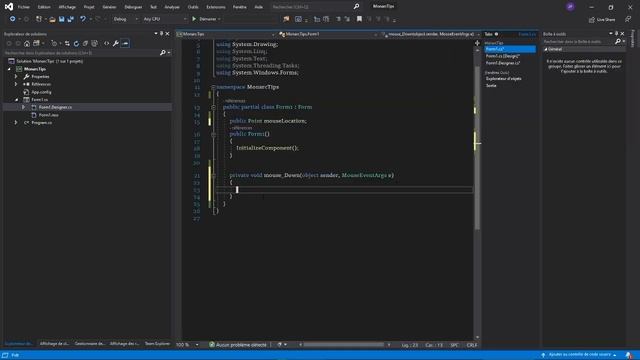The height and width of the screenshot is (360, 640).
Task: Click 'Ajouter au contrôle de code source'
Action: 579,355
